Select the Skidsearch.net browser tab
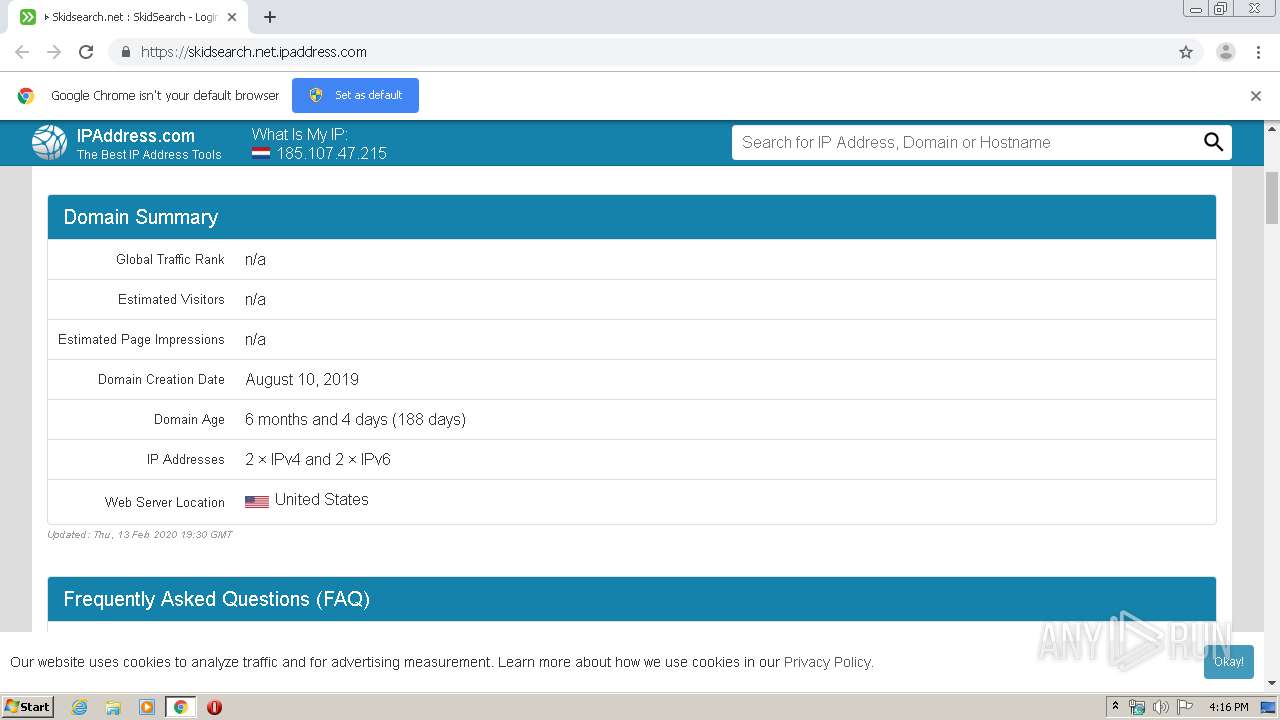Viewport: 1280px width, 720px height. [128, 17]
